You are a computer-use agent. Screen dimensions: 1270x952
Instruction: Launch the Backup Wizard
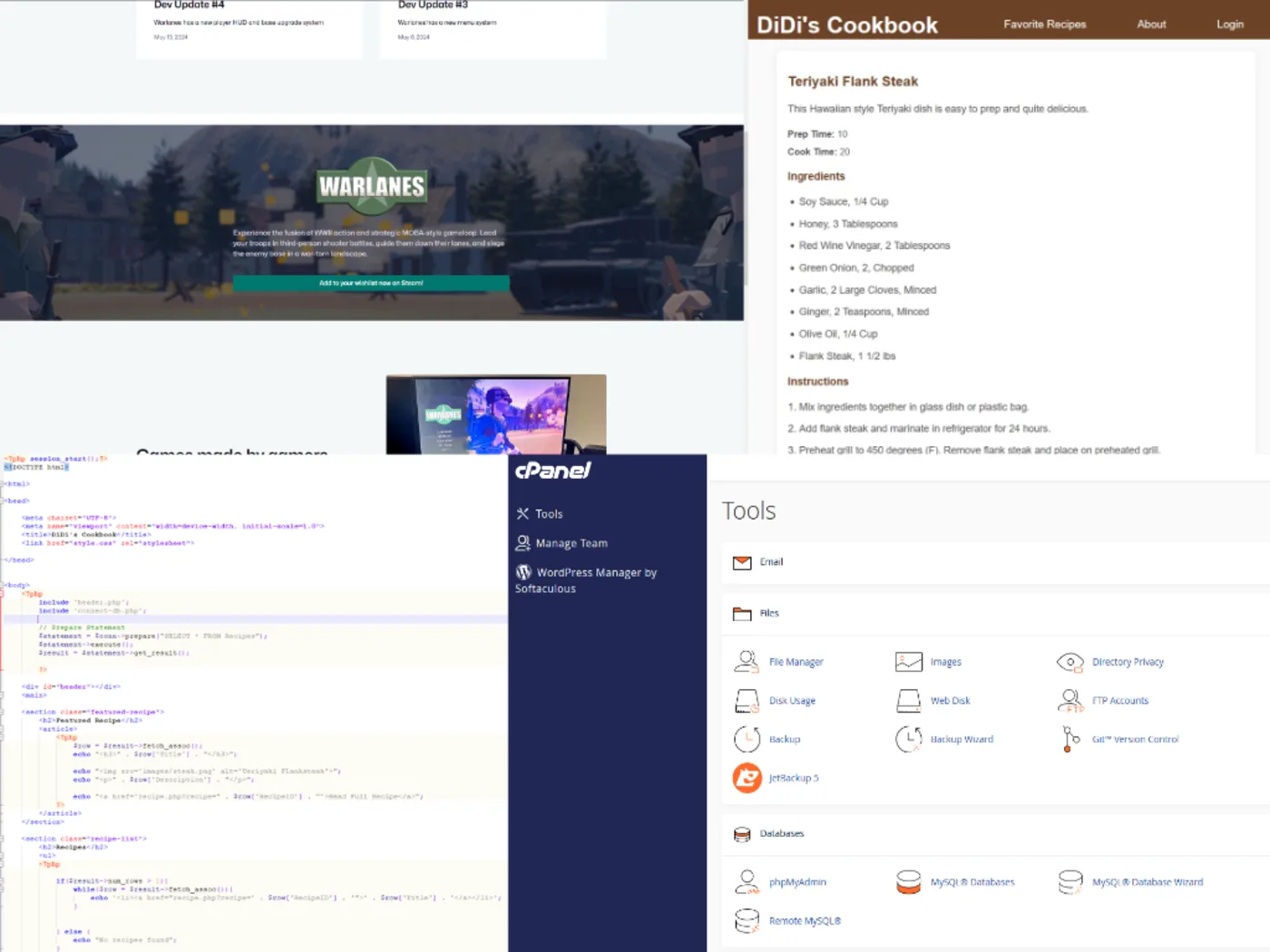[962, 739]
